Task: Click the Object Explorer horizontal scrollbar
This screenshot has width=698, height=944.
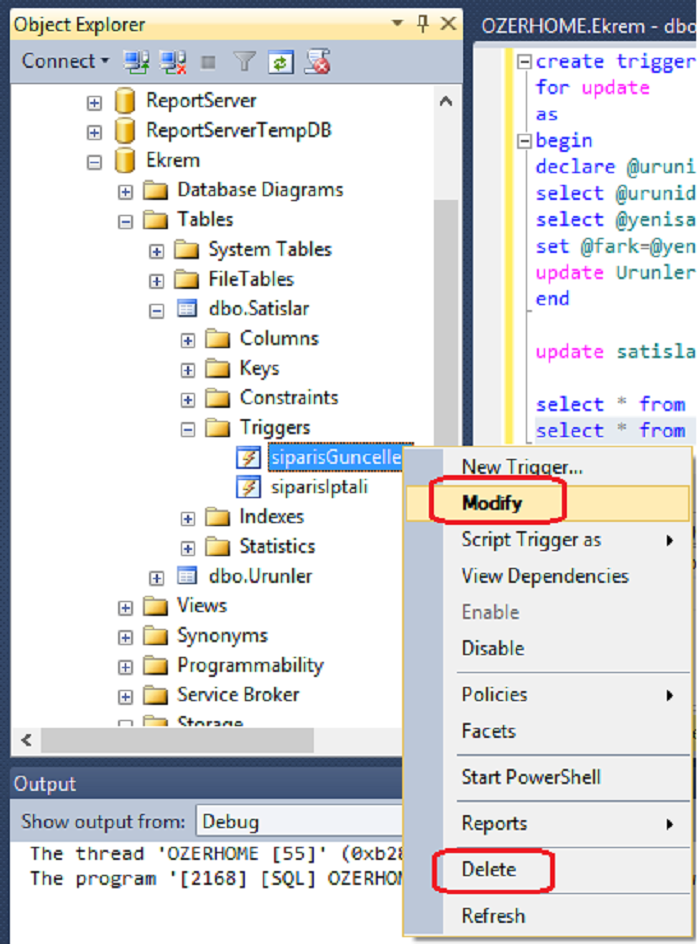Action: [180, 740]
